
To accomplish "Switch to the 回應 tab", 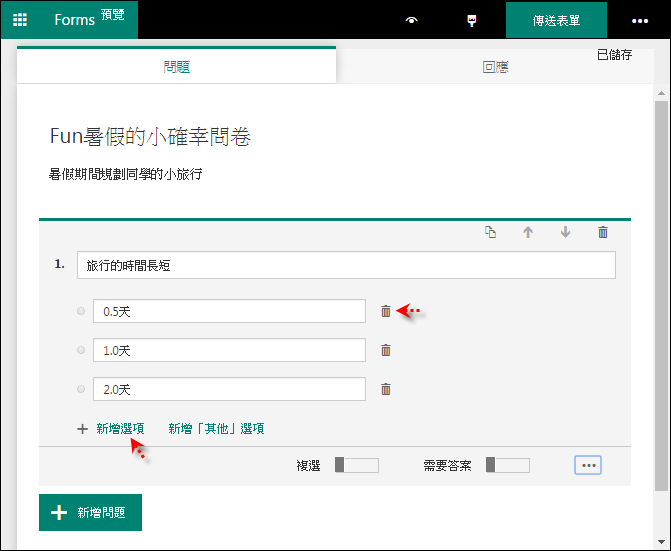I will click(495, 67).
